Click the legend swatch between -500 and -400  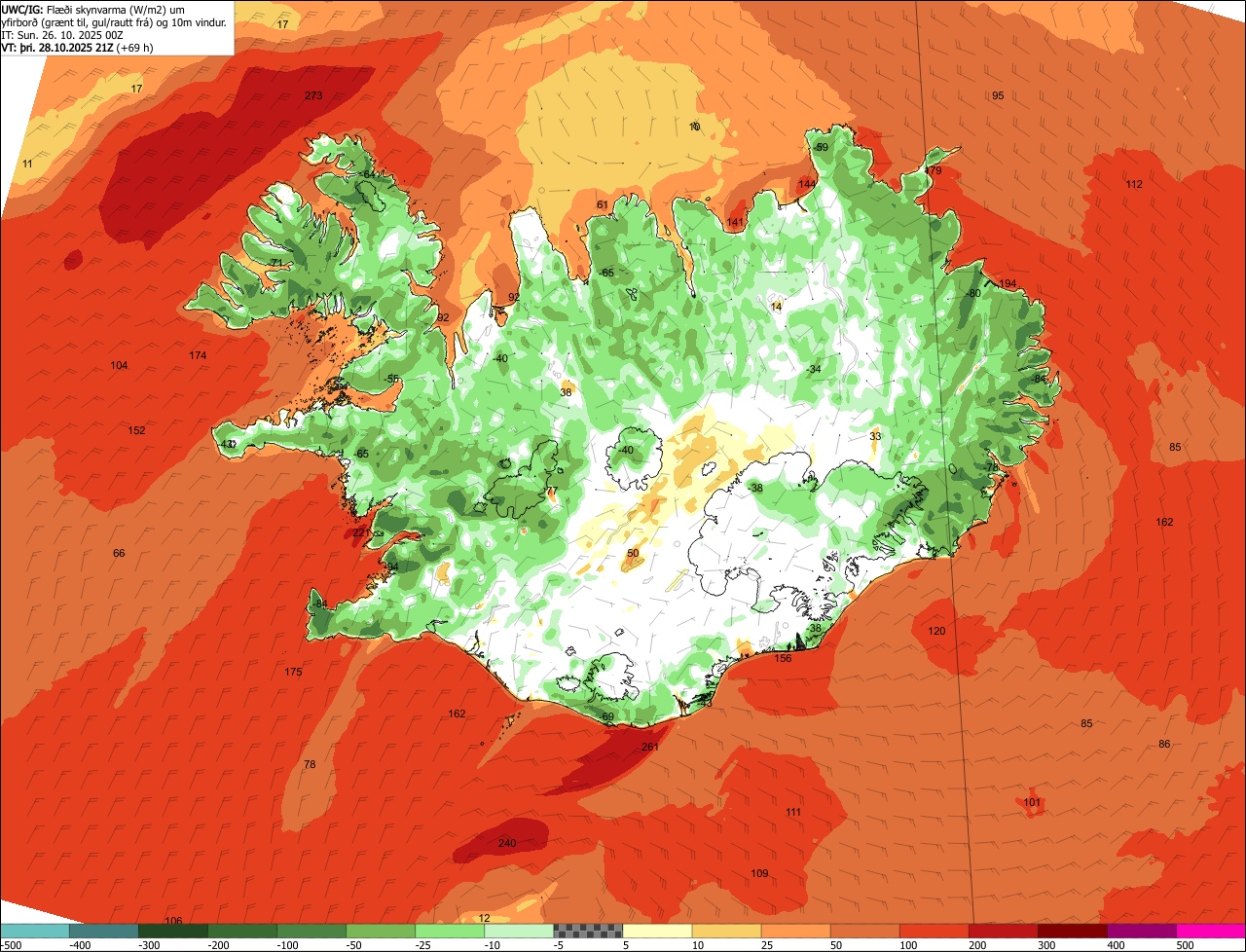34,931
